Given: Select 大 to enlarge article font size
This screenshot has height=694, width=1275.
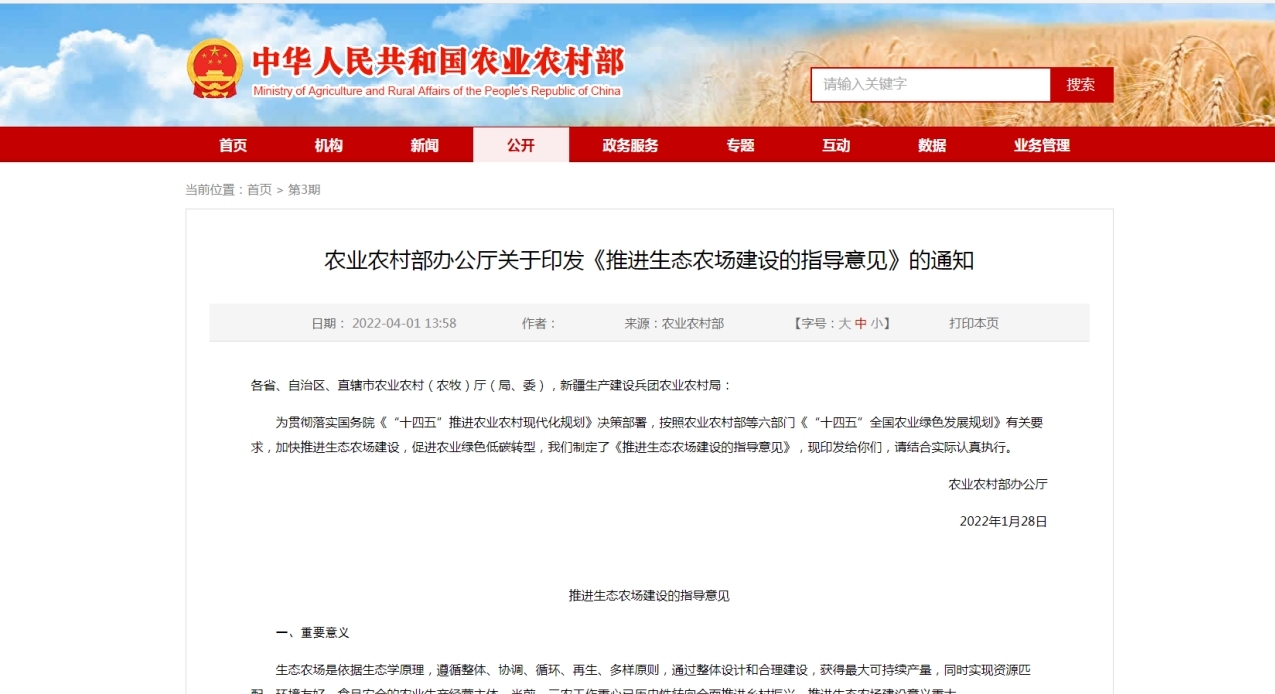Looking at the screenshot, I should pyautogui.click(x=843, y=323).
